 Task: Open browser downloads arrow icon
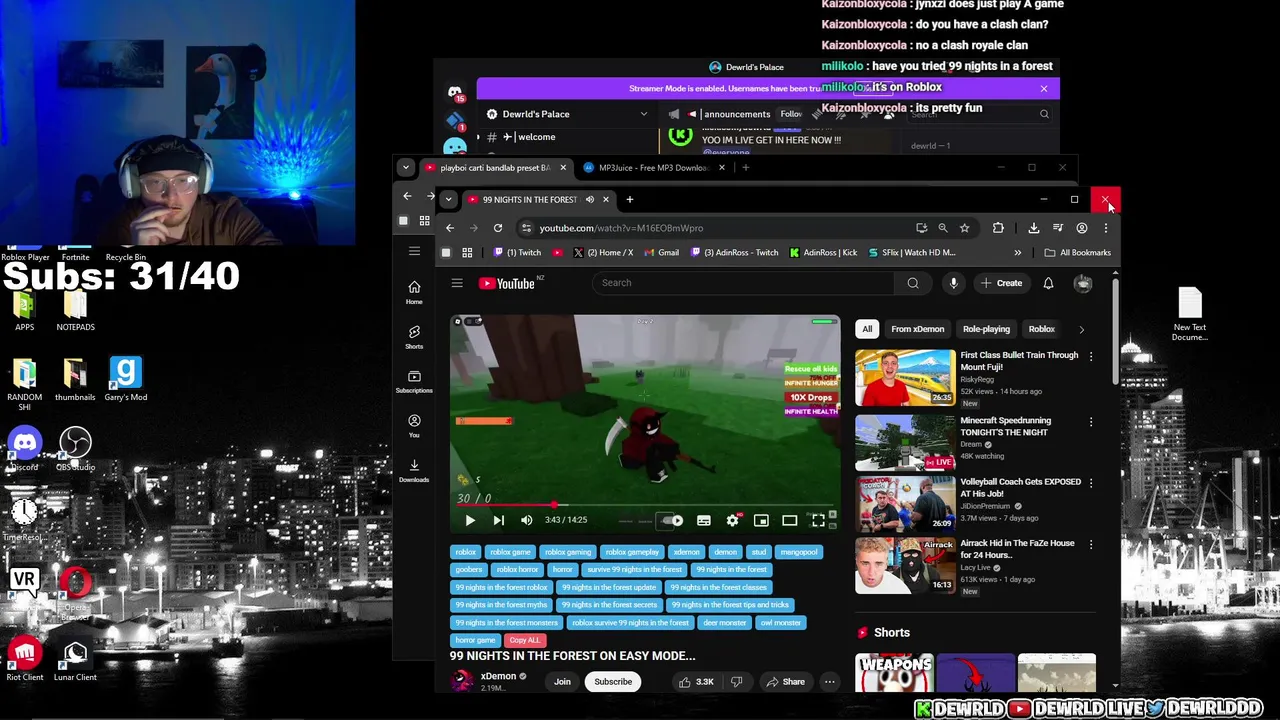(x=1034, y=228)
